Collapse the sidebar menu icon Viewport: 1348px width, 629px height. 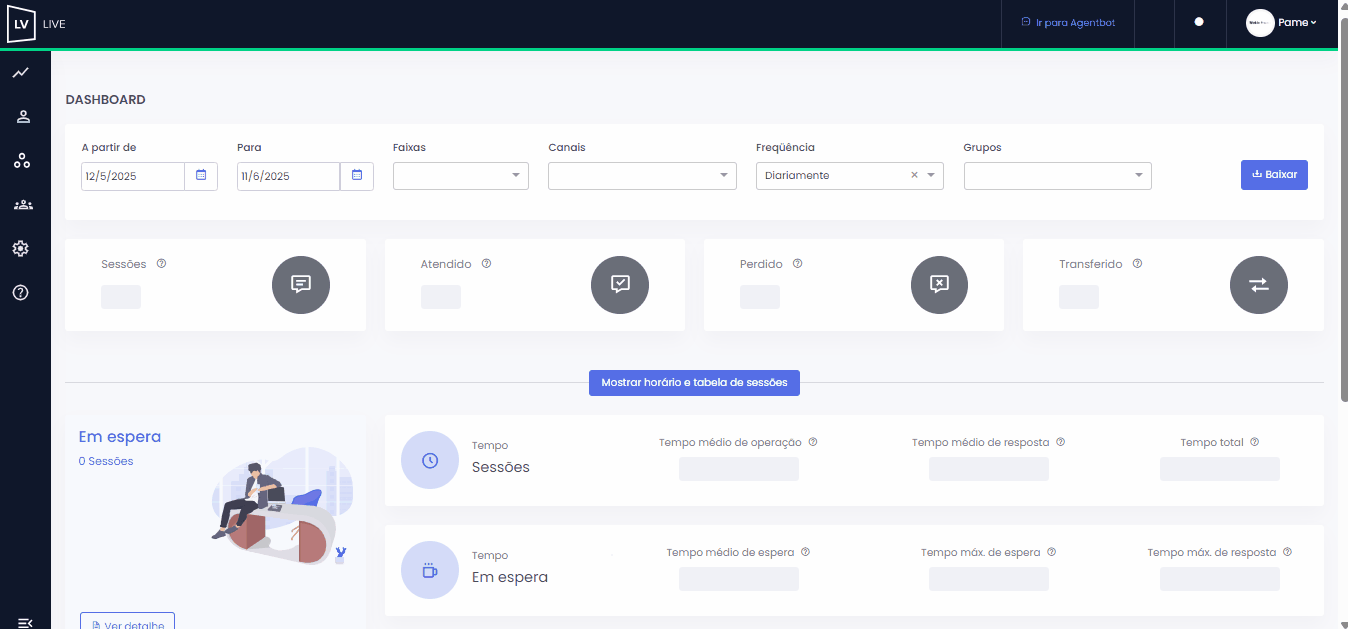(x=24, y=622)
